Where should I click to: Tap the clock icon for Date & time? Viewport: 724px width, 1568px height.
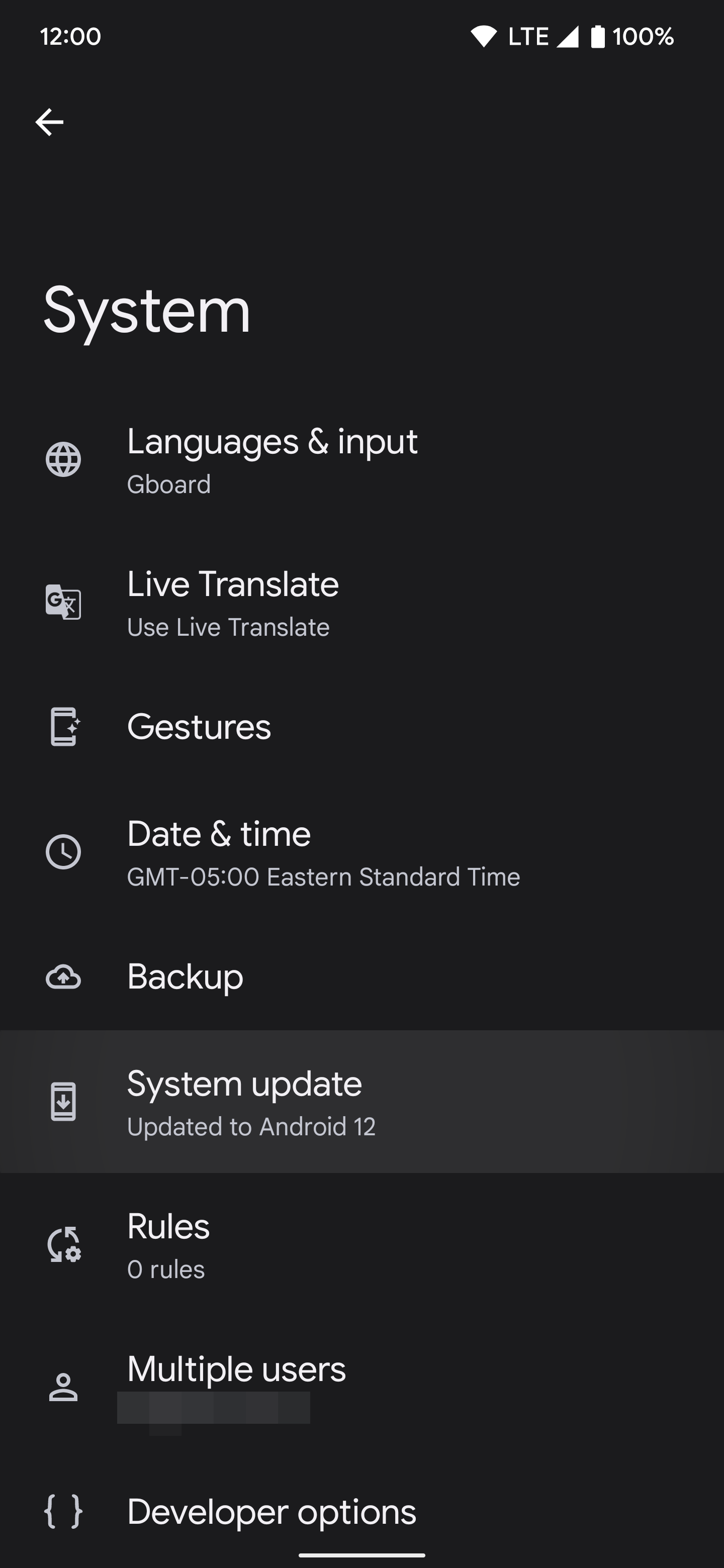[63, 851]
